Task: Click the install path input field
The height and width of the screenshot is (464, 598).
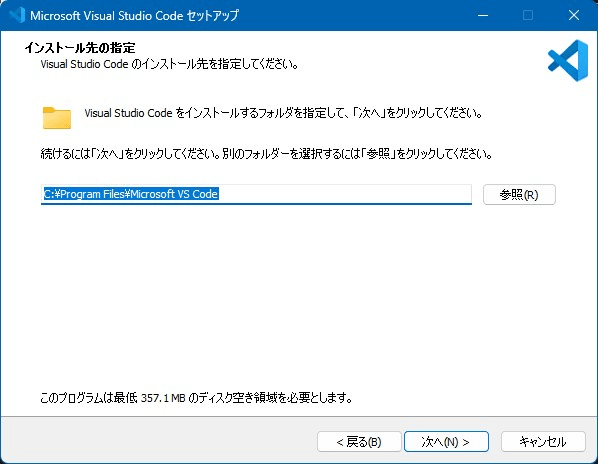Action: pos(256,194)
